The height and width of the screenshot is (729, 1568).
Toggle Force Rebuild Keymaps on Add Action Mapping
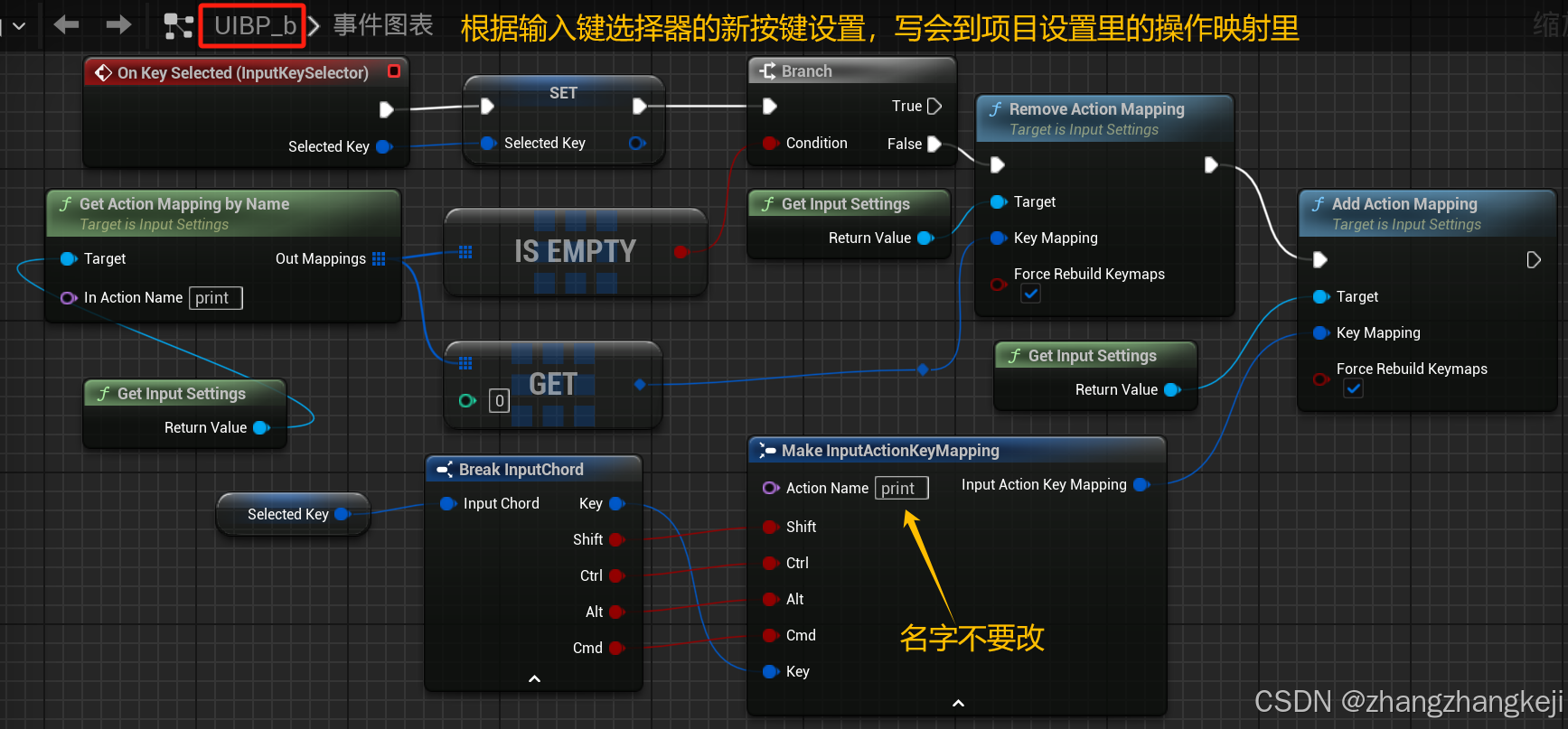[x=1353, y=388]
